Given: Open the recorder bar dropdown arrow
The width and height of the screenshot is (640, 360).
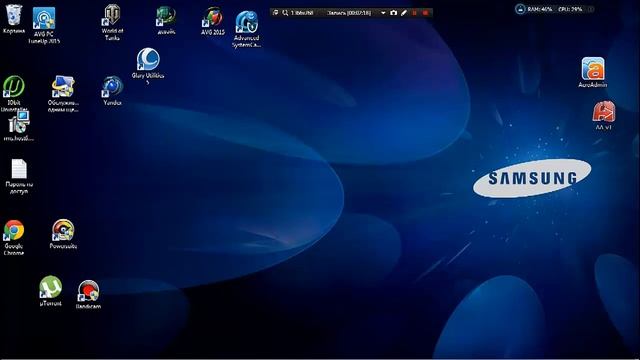Looking at the screenshot, I should coord(383,13).
